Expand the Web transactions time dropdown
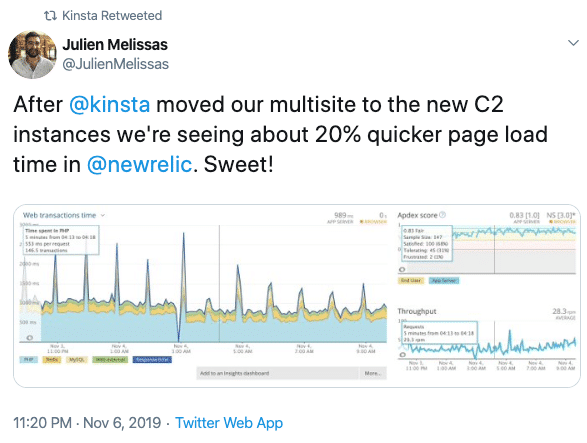This screenshot has height=443, width=587. click(x=103, y=215)
